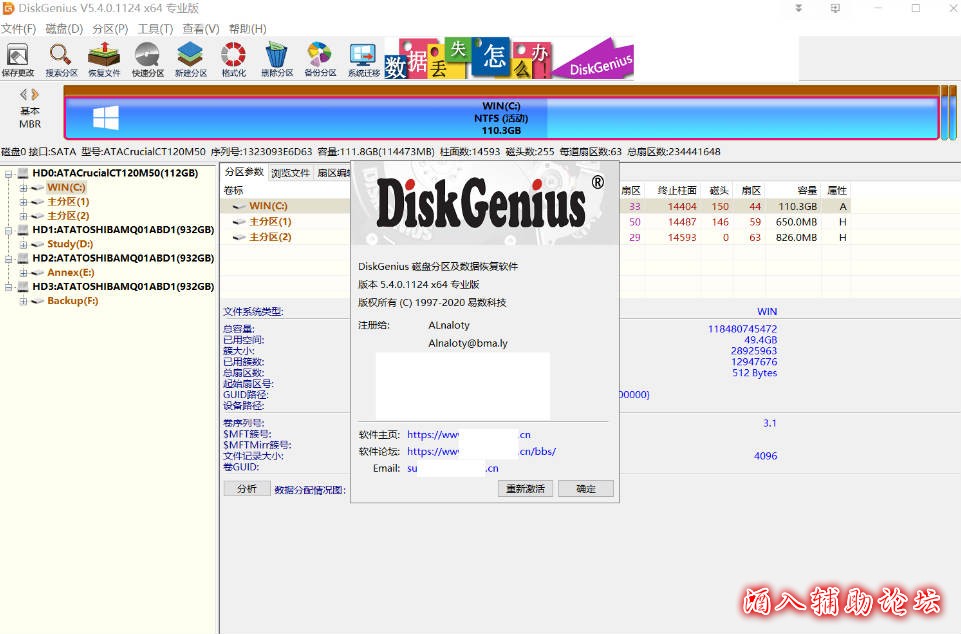Click the 搜索分区 (Search Partitions) magnifier icon

pyautogui.click(x=61, y=59)
